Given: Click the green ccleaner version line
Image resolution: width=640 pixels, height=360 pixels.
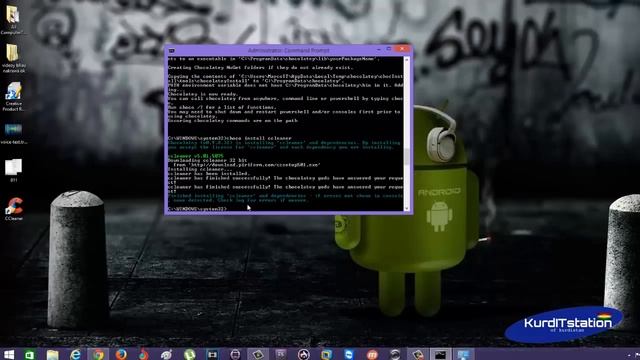Looking at the screenshot, I should pyautogui.click(x=196, y=156).
